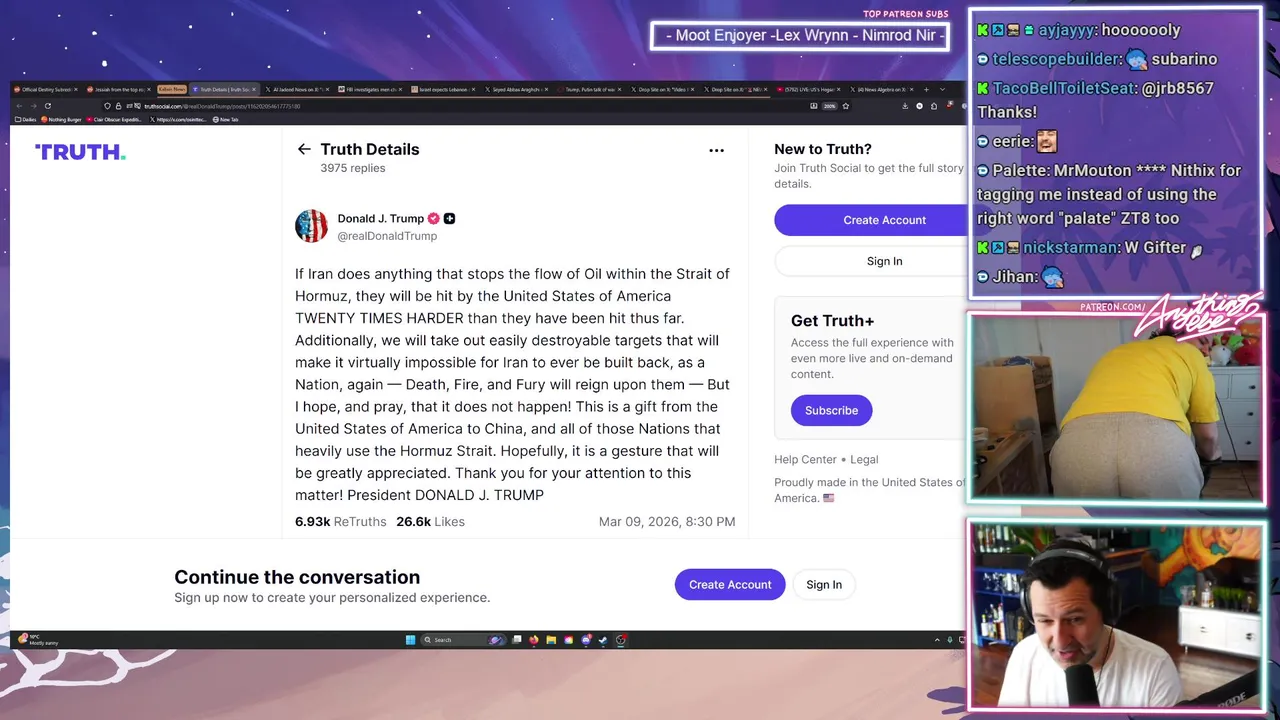Click chat username telescopebuilder
The height and width of the screenshot is (720, 1280).
coord(1057,59)
